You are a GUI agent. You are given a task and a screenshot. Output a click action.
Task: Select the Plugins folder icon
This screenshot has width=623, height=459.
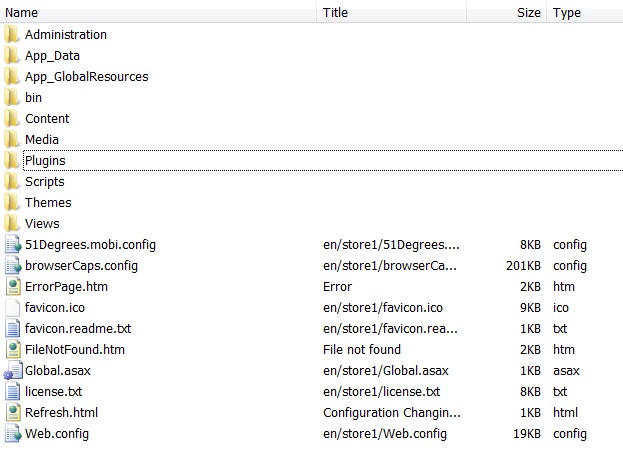pyautogui.click(x=12, y=161)
